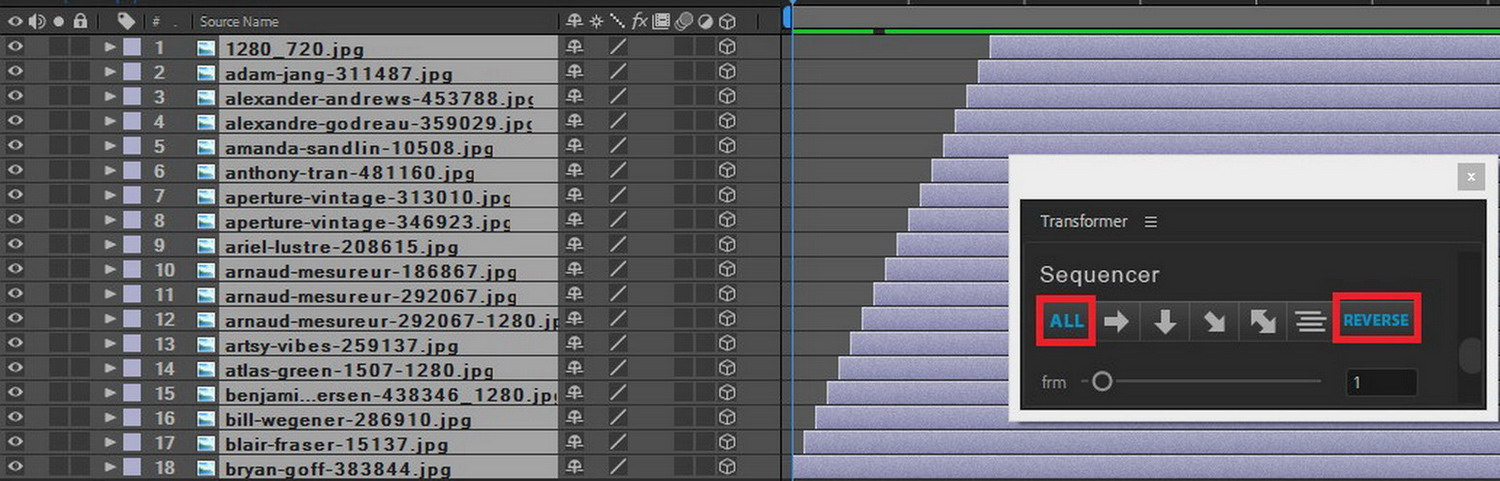The image size is (1500, 481).
Task: Click label color swatch of layer 13
Action: 132,344
